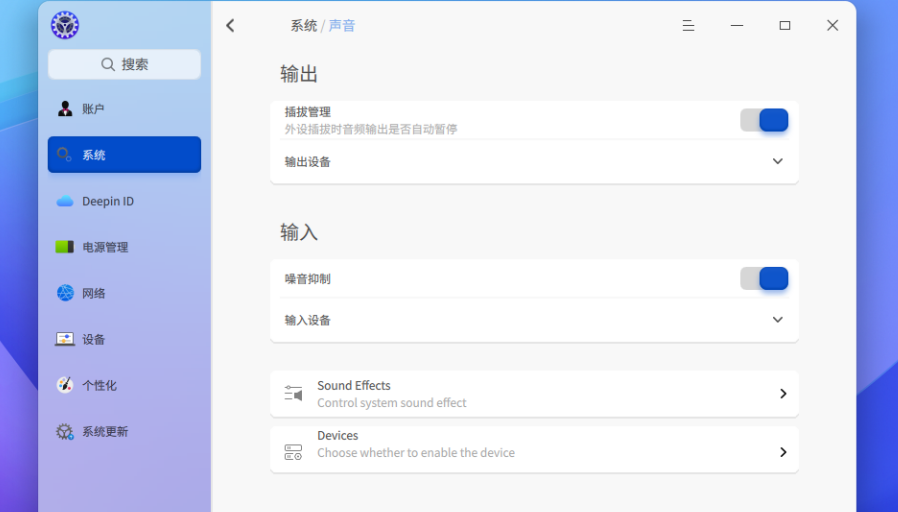Click the 系统 sidebar icon
Screen dimensions: 898x512
click(x=64, y=155)
